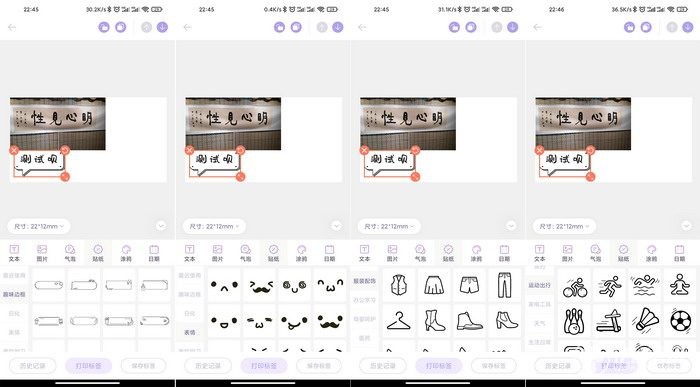Select the skirt sticker
The image size is (700, 387).
[x=434, y=285]
